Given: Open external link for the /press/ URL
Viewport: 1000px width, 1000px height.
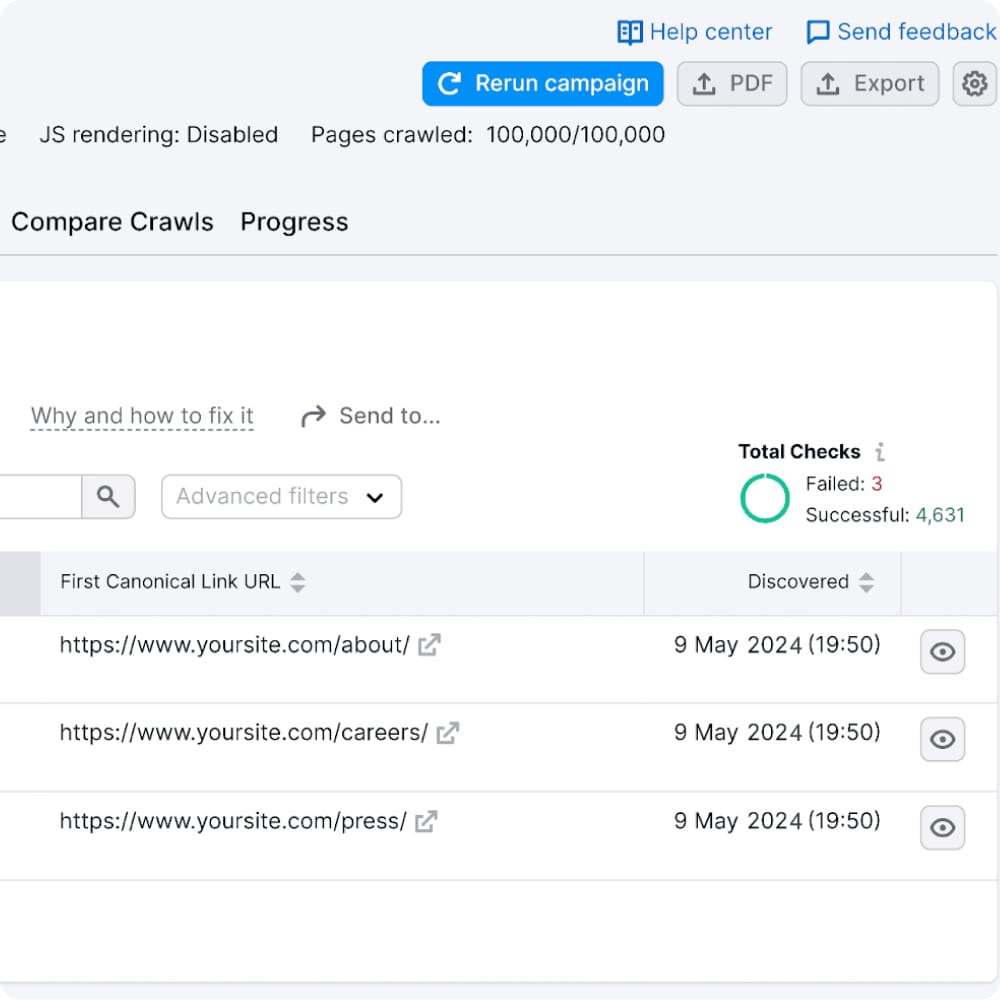Looking at the screenshot, I should click(426, 821).
